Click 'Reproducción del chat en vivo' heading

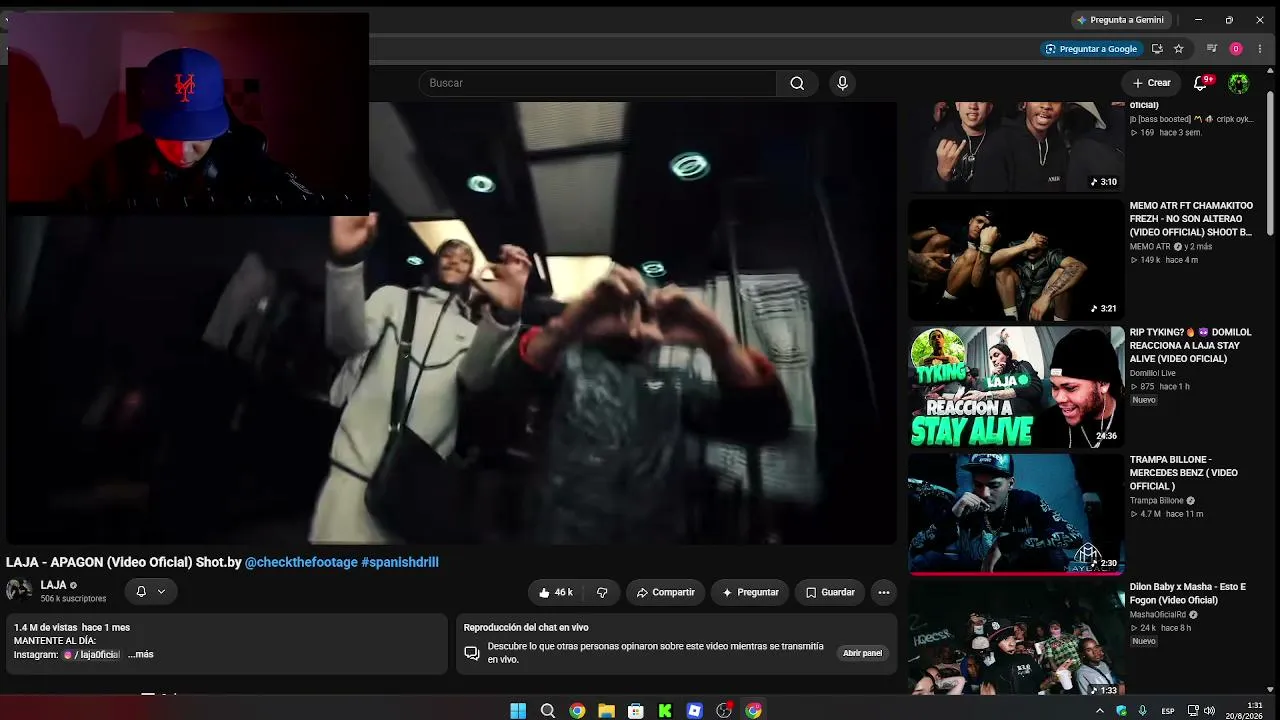pos(526,628)
